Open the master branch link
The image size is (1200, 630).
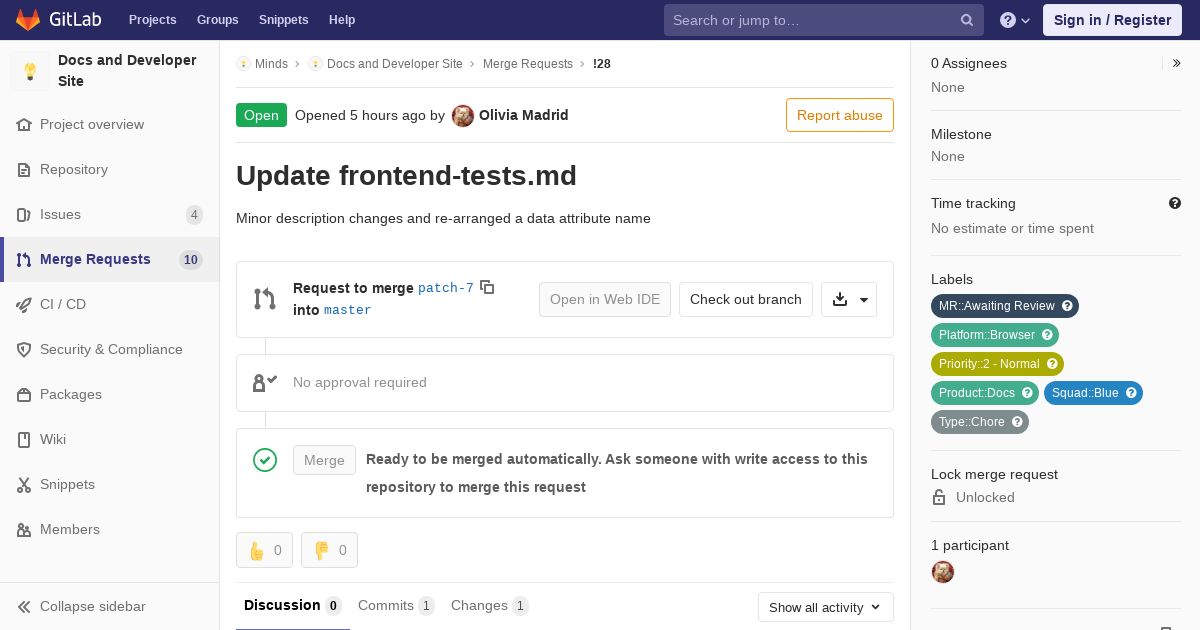coord(347,310)
